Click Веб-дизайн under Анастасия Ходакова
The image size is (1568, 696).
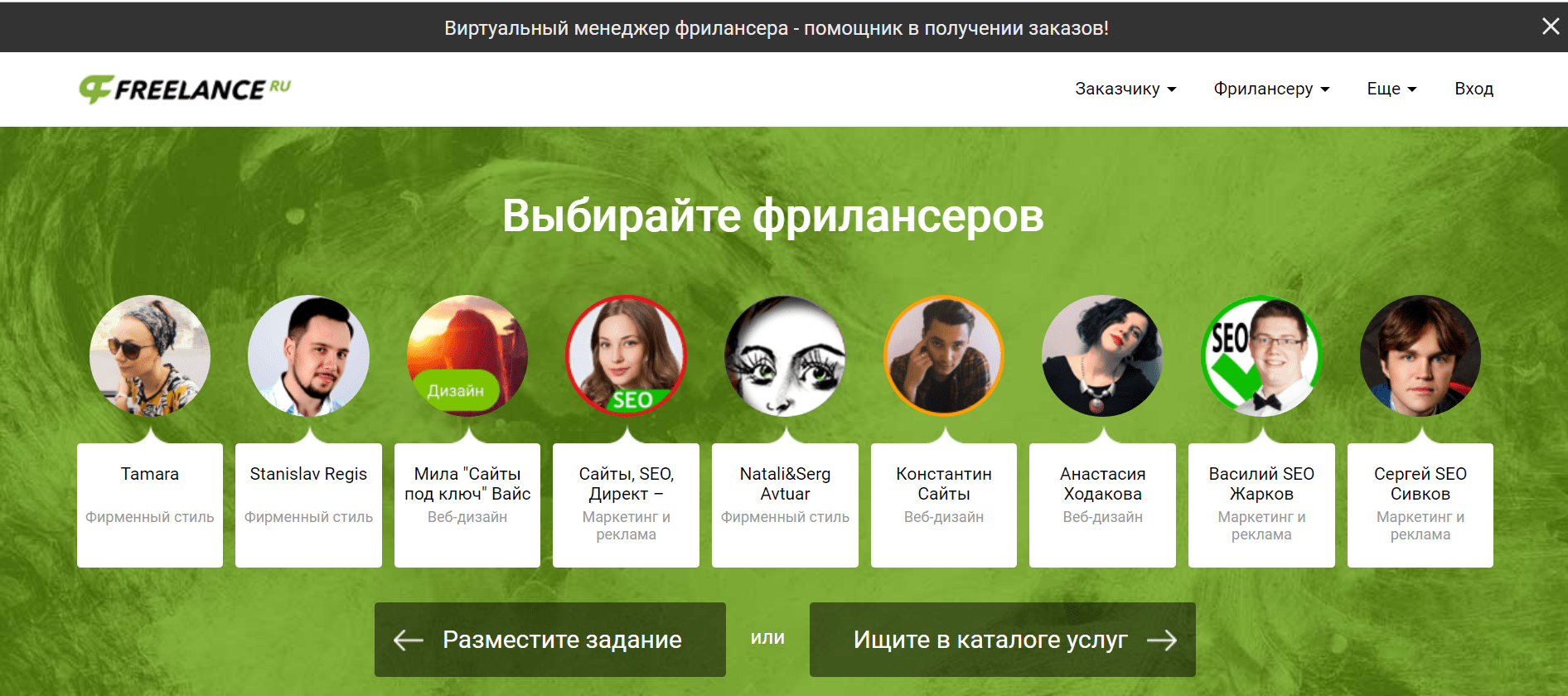pos(1102,517)
